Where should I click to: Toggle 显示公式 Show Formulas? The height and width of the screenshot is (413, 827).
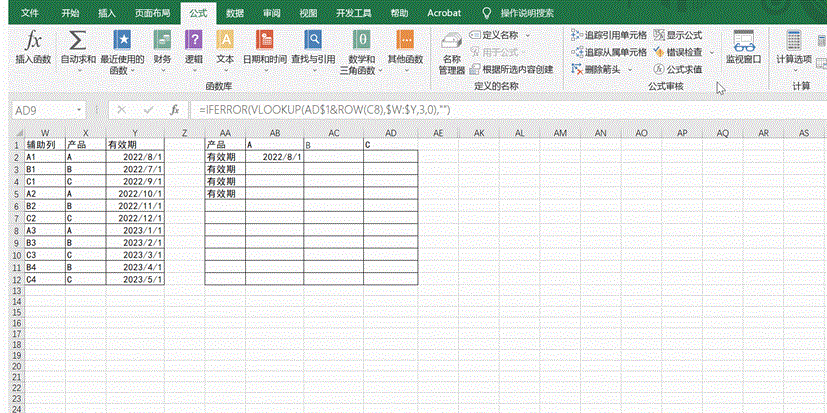coord(678,35)
